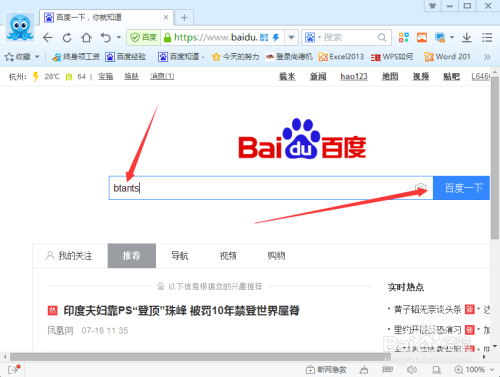
Task: Open the 印度夫妇靠PS登顶珠峰 news headline
Action: point(182,311)
